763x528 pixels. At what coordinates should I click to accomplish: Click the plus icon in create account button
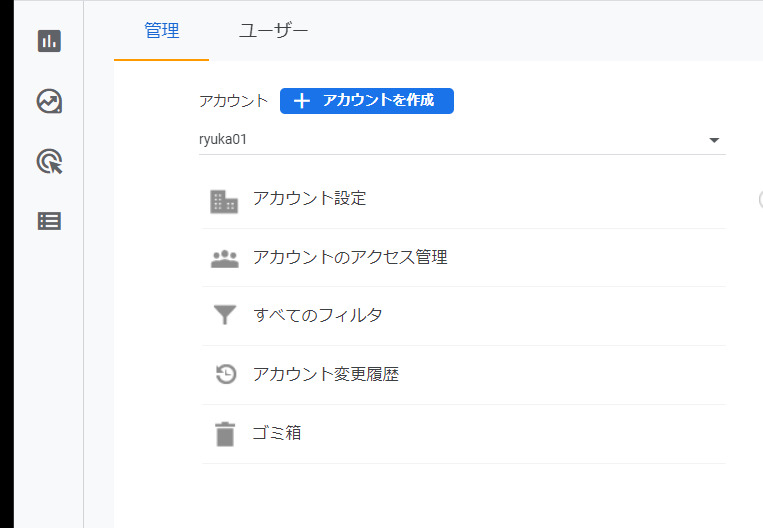coord(302,101)
